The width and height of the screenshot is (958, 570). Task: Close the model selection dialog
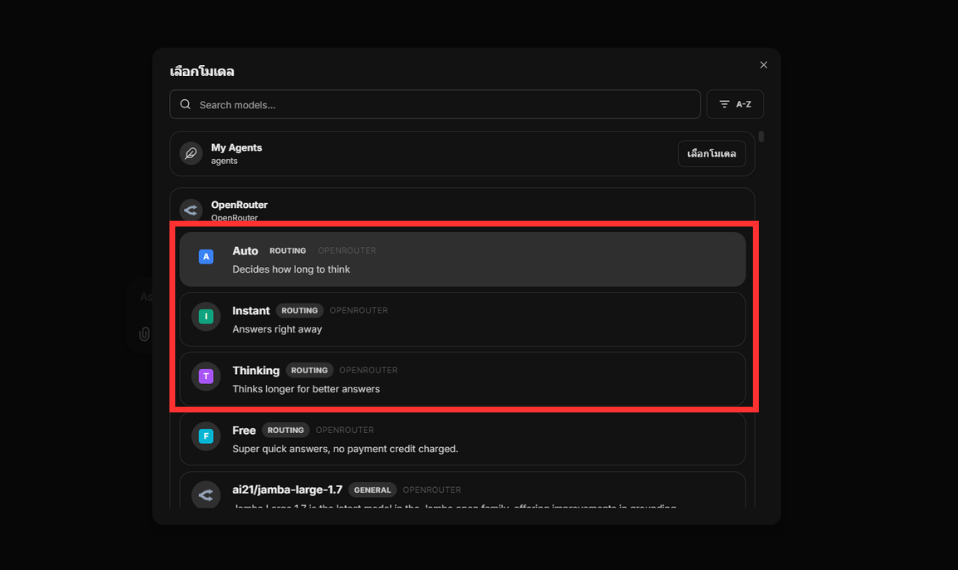click(763, 65)
